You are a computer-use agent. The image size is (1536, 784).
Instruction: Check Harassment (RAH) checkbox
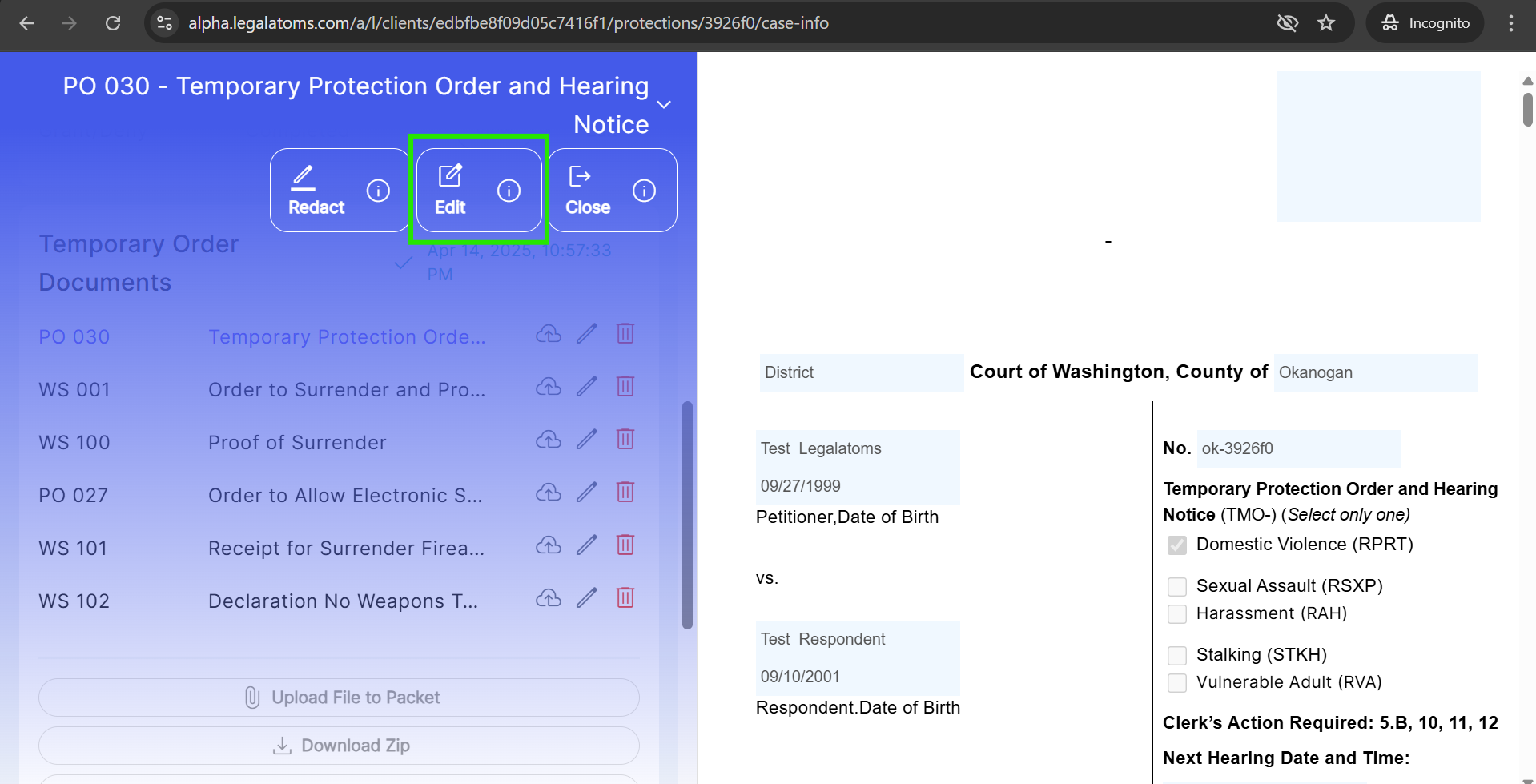1177,614
